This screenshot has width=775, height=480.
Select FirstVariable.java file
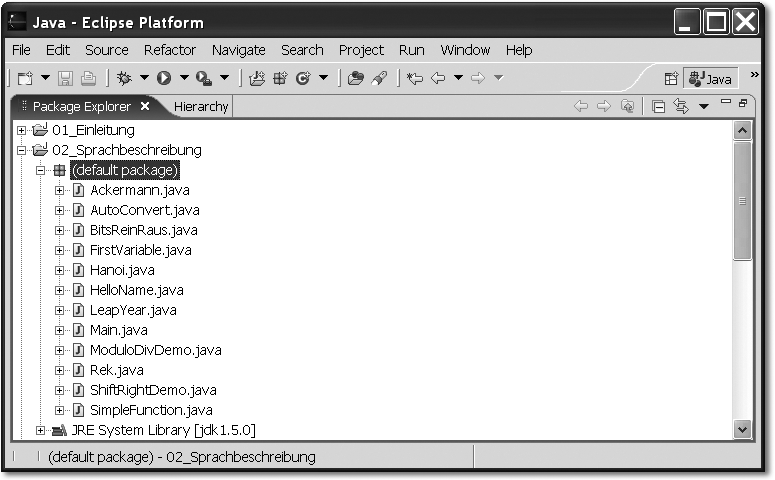coord(140,250)
